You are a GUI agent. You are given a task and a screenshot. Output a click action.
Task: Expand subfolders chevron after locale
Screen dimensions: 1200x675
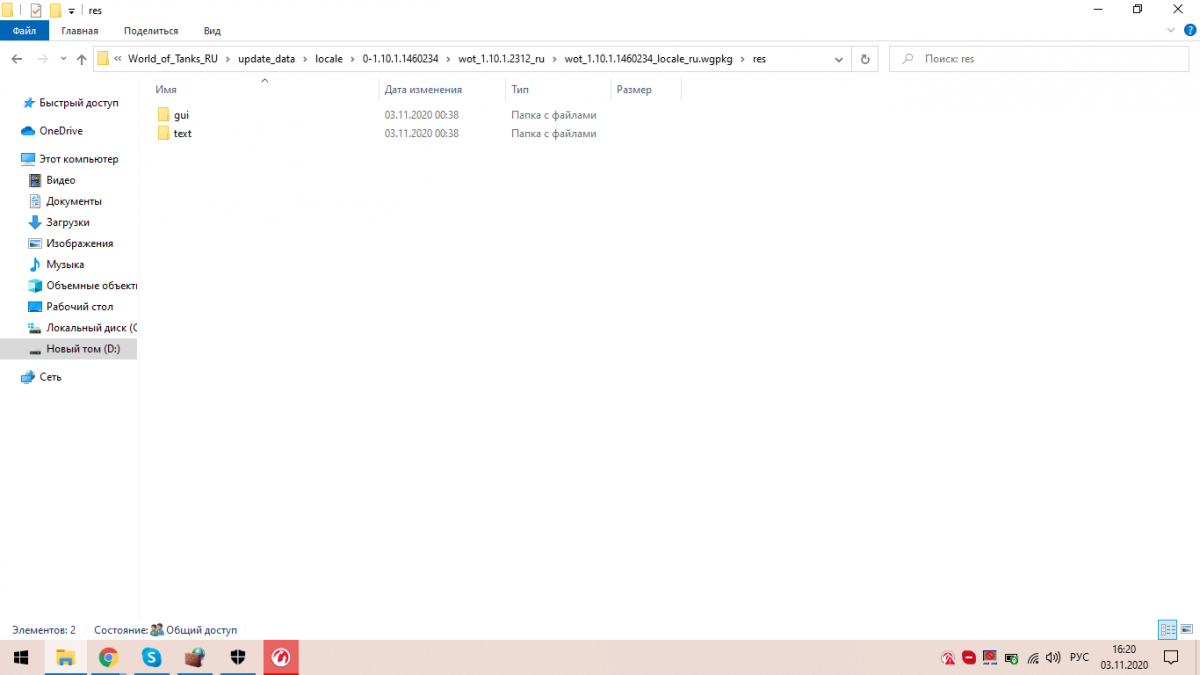352,59
